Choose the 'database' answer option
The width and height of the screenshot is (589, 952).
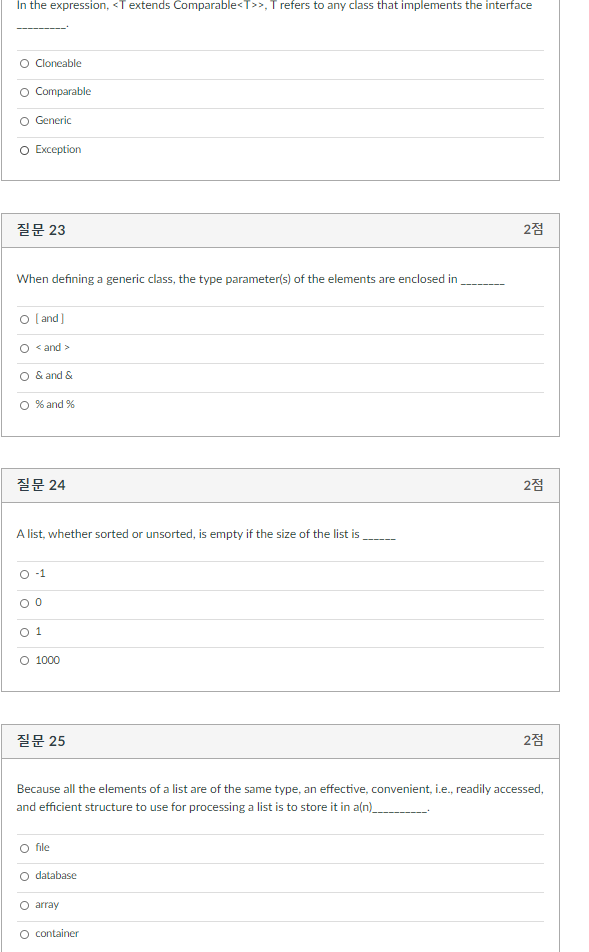[24, 875]
